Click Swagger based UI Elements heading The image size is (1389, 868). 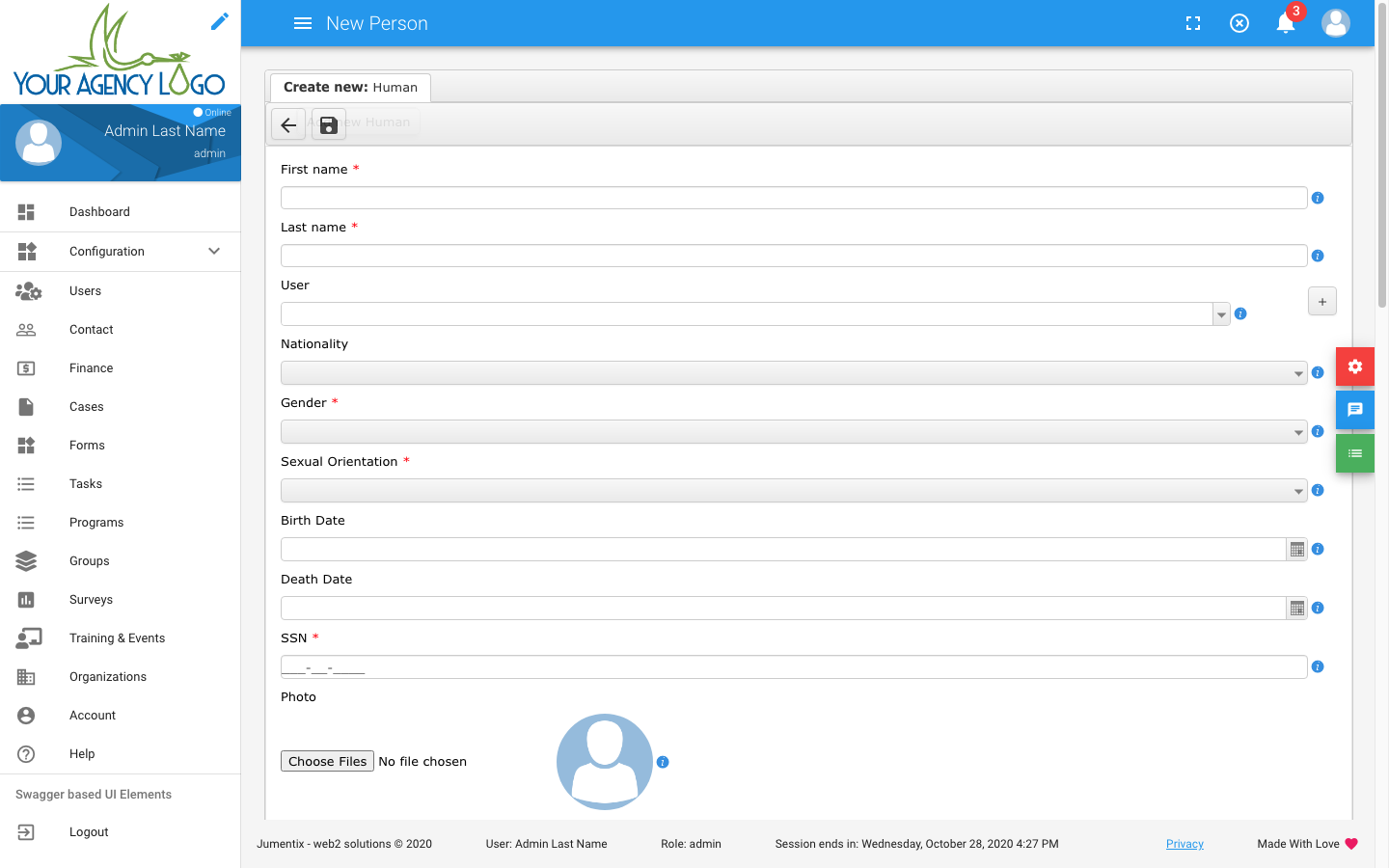coord(94,795)
